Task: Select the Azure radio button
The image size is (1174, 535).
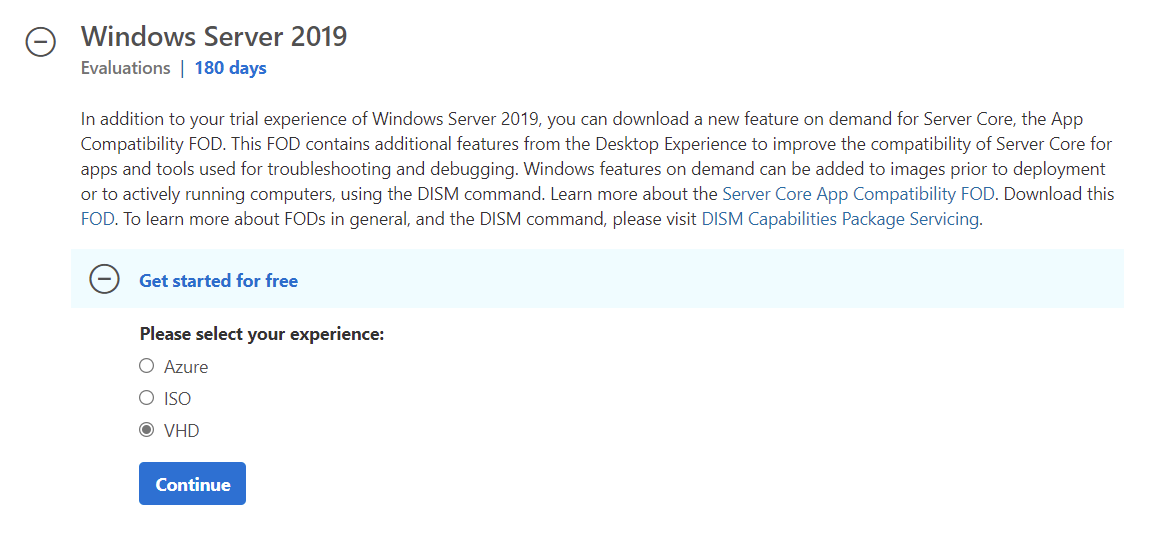Action: pyautogui.click(x=147, y=366)
